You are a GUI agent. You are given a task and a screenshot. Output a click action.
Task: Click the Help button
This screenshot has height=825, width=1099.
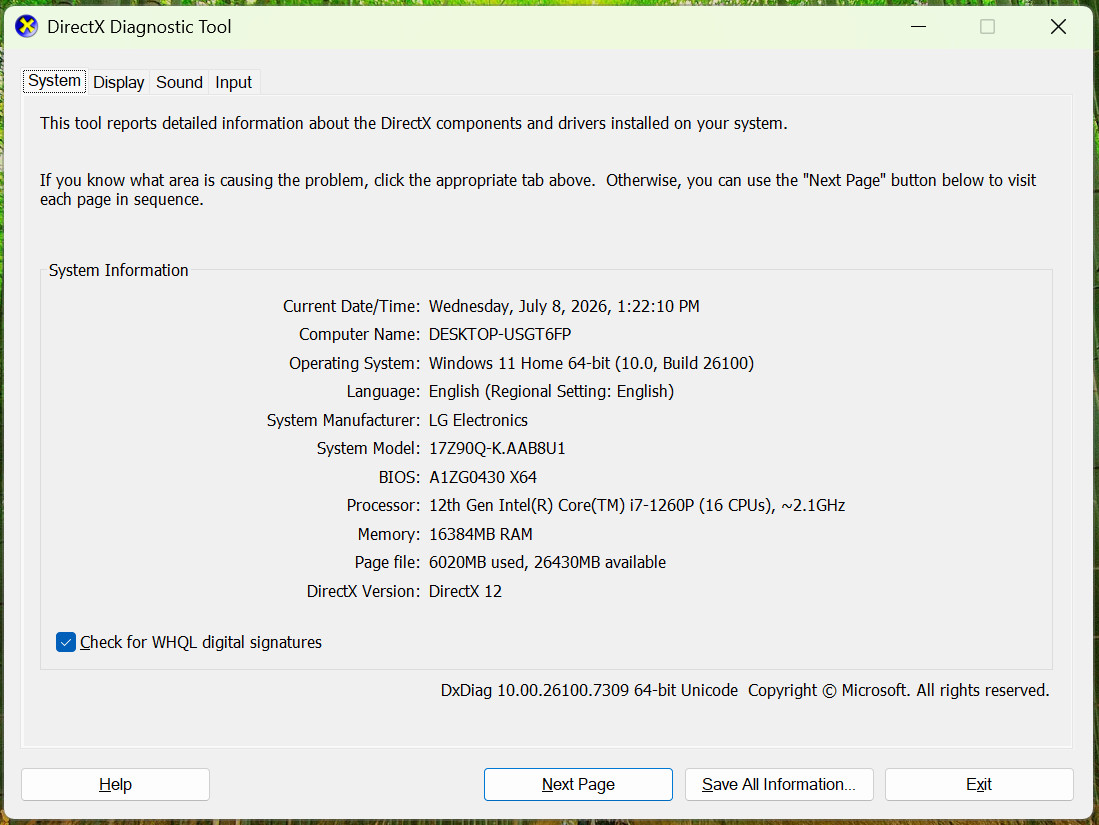pos(116,784)
